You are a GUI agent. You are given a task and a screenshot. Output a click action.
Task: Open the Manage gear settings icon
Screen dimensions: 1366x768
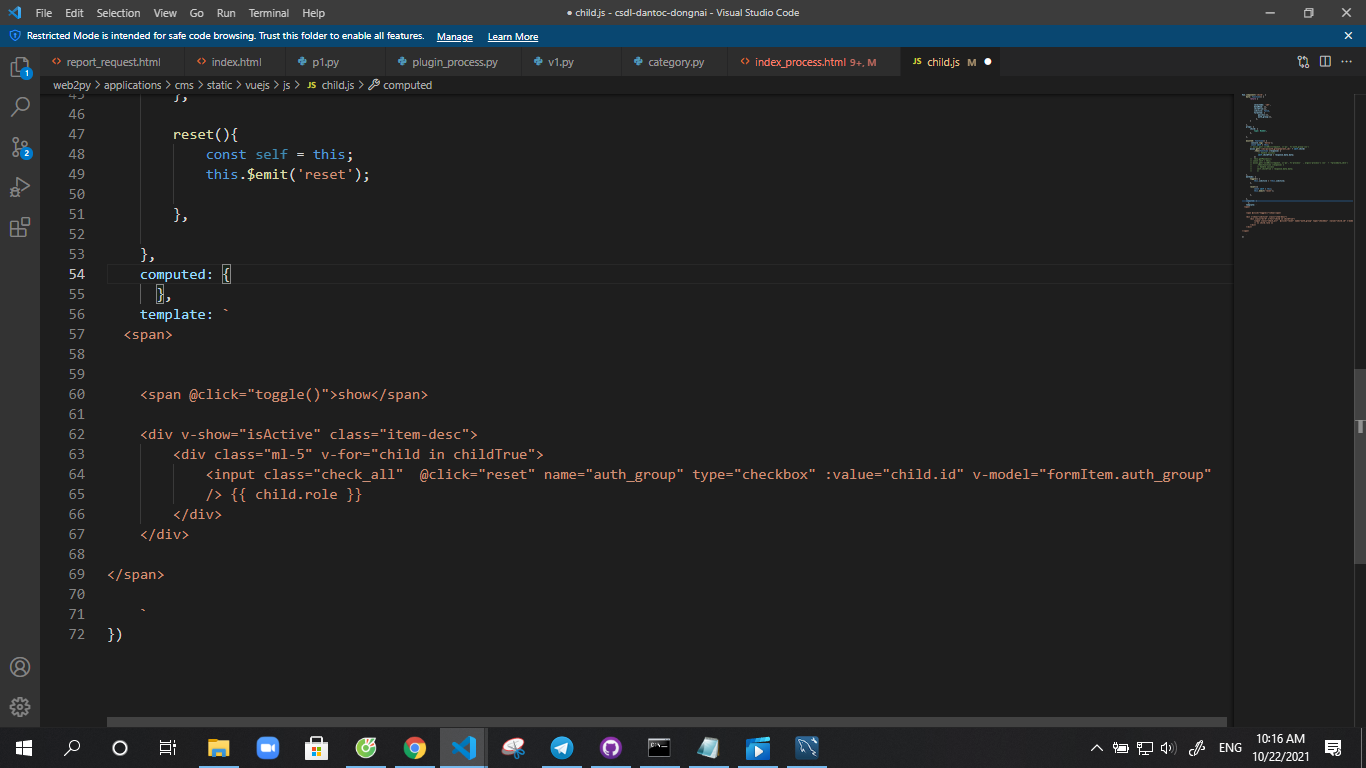[20, 707]
